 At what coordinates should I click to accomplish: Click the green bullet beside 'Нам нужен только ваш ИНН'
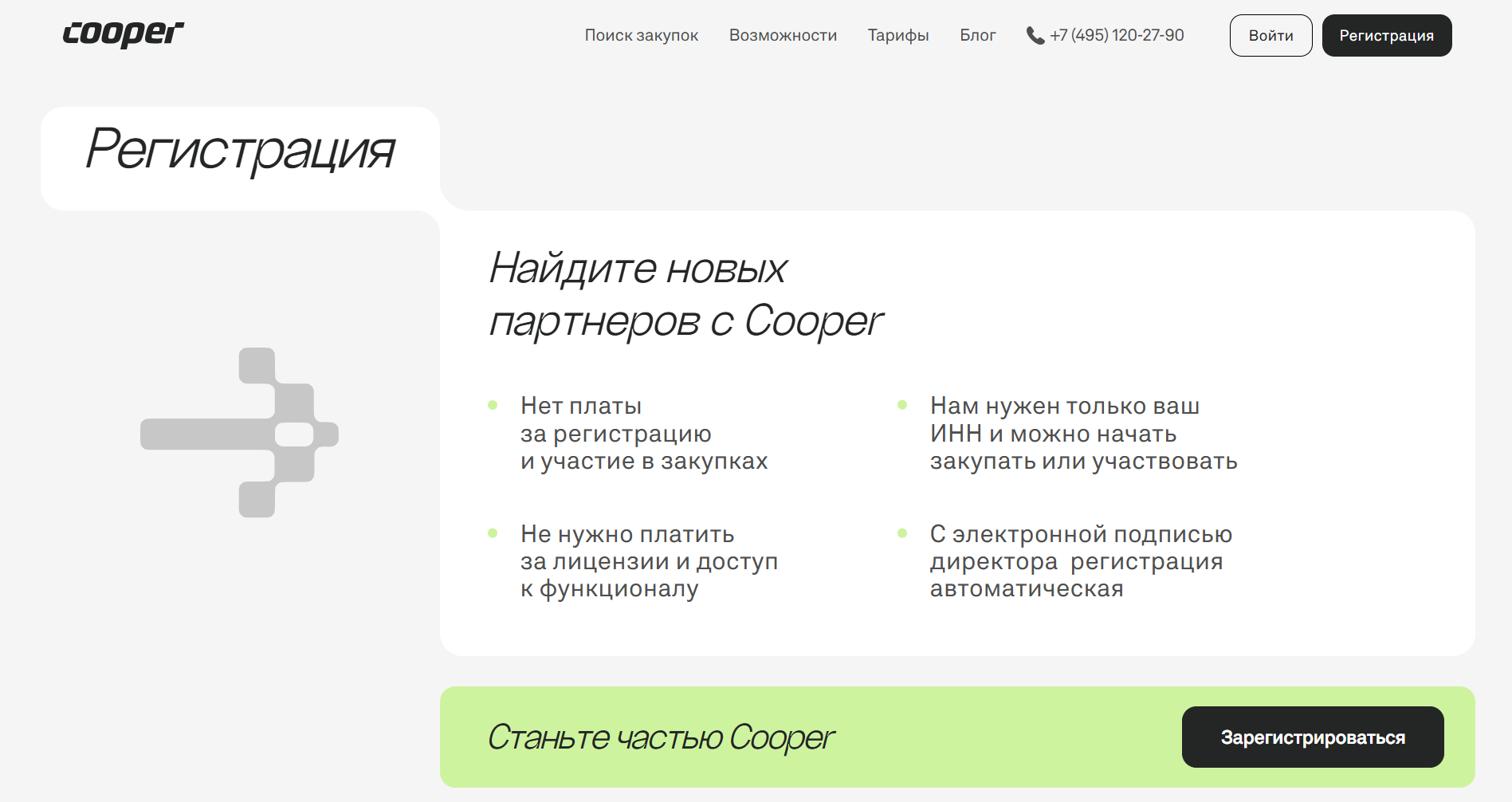tap(903, 404)
